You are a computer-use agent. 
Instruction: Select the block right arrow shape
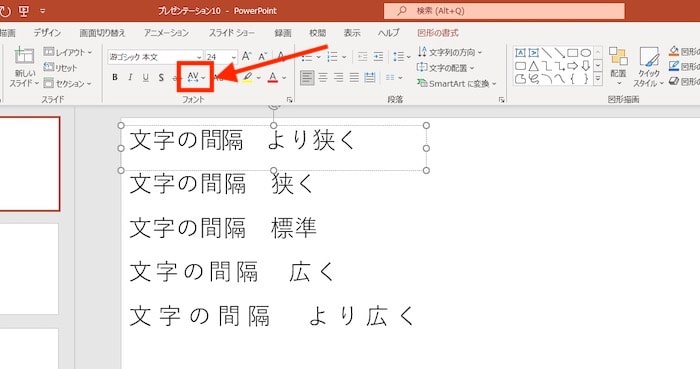573,66
